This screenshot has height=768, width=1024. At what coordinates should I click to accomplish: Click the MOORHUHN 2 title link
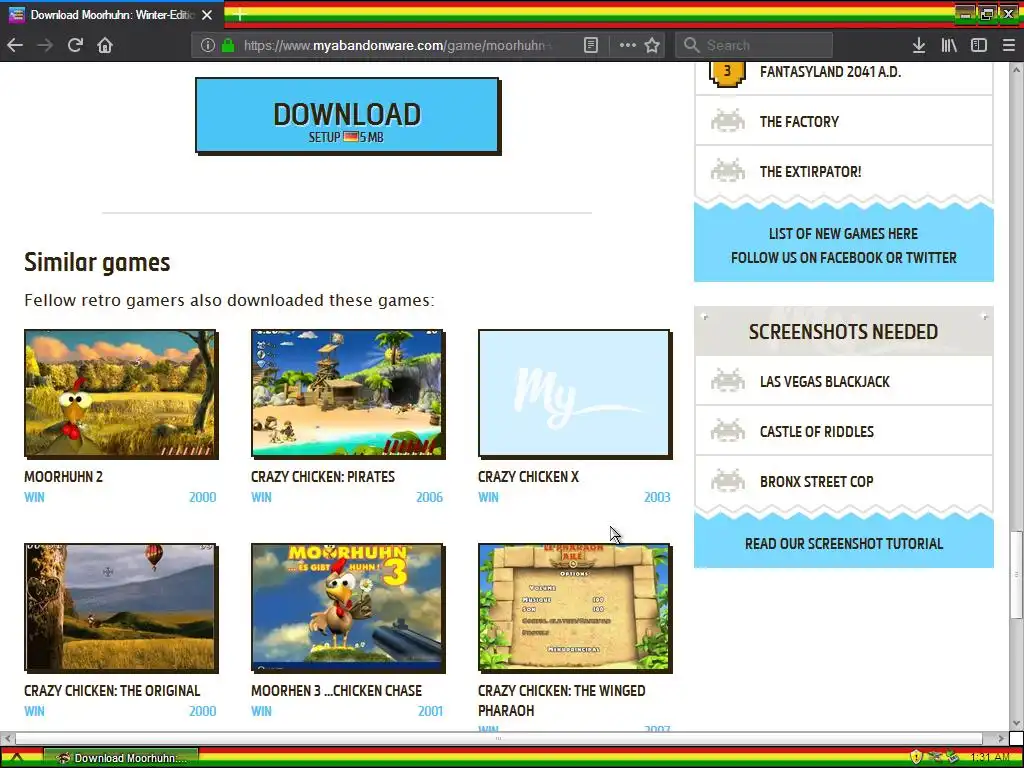[x=63, y=477]
